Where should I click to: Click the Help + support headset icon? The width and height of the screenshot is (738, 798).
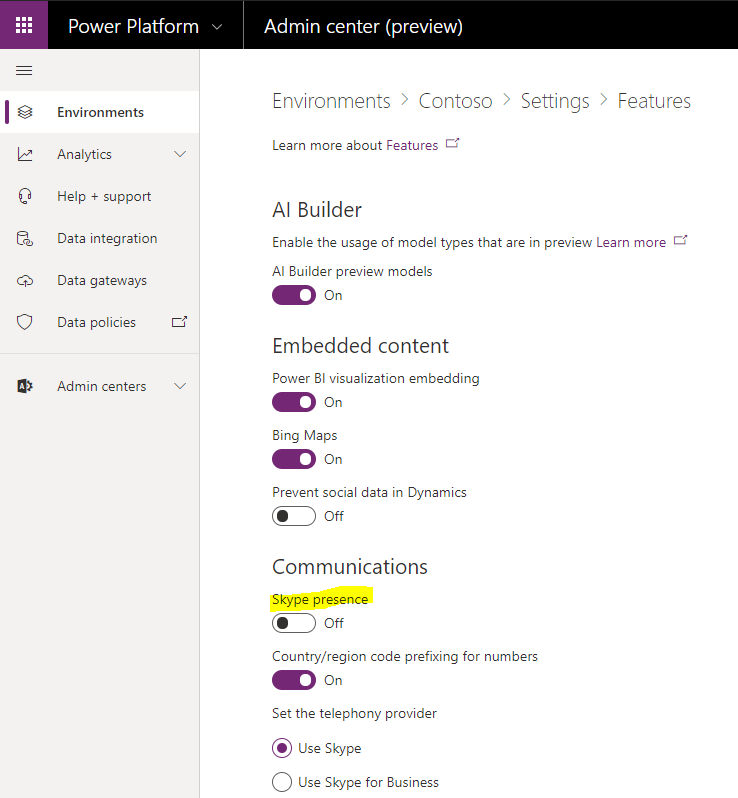tap(25, 196)
